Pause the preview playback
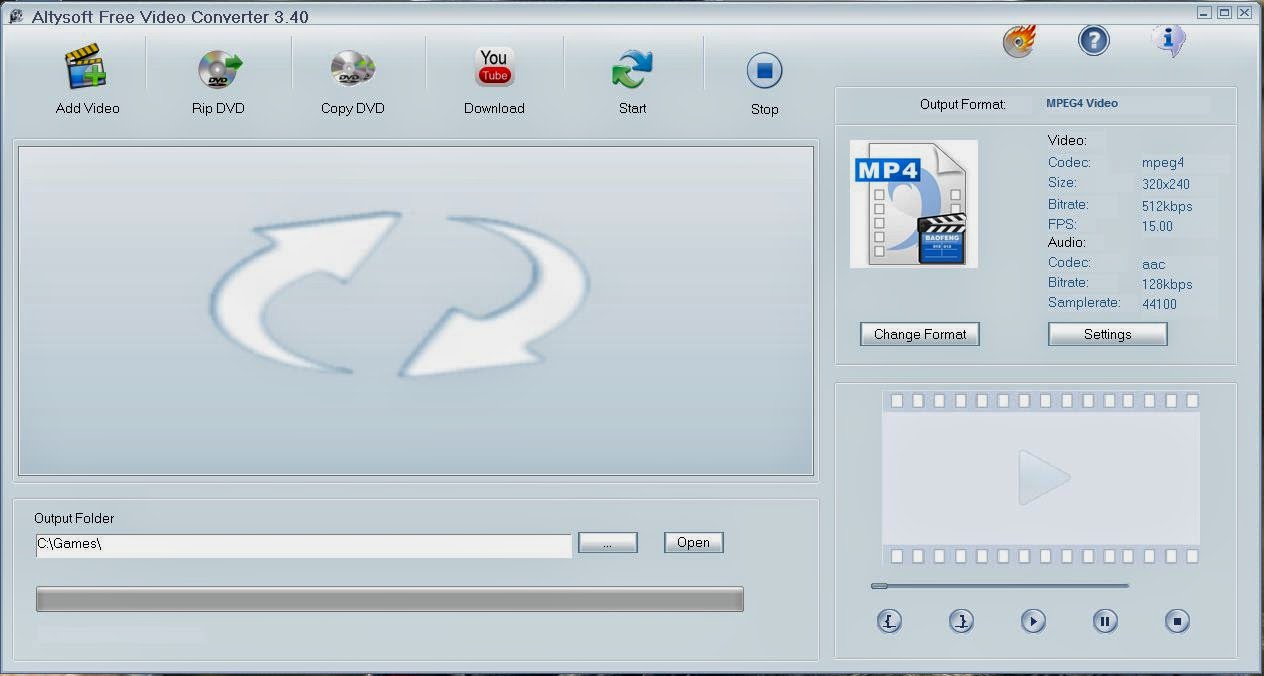Screen dimensions: 1264x676 [x=1105, y=621]
